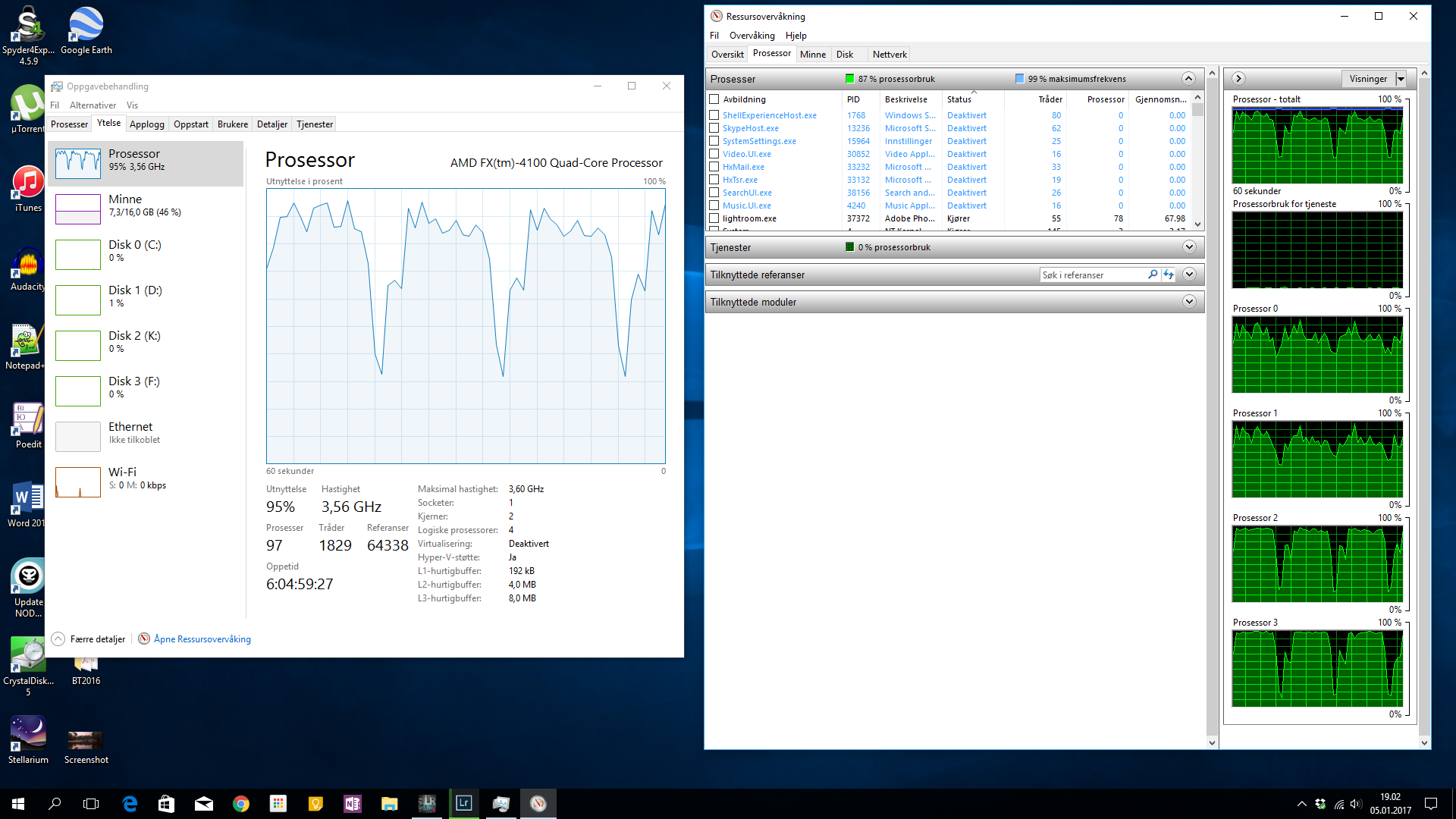This screenshot has width=1456, height=819.
Task: Open File Explorer from taskbar
Action: (x=390, y=804)
